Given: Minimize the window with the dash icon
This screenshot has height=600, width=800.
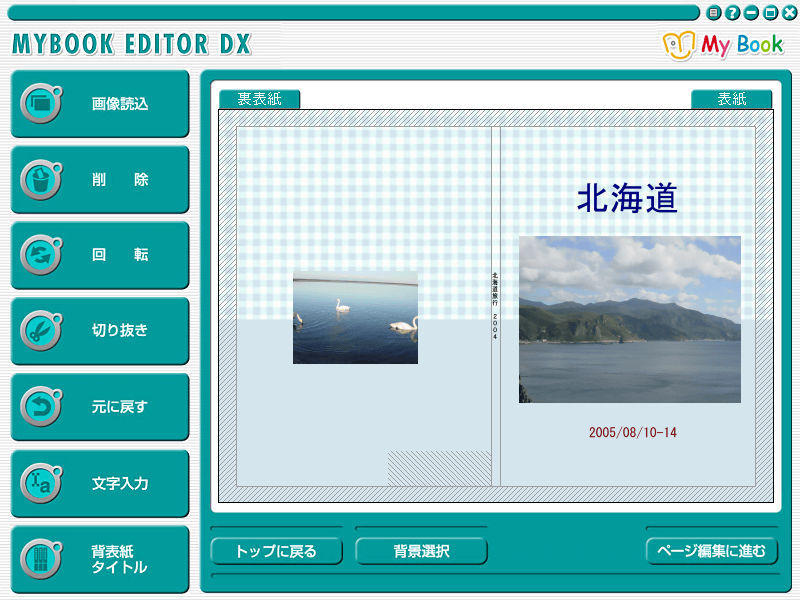Looking at the screenshot, I should 751,13.
